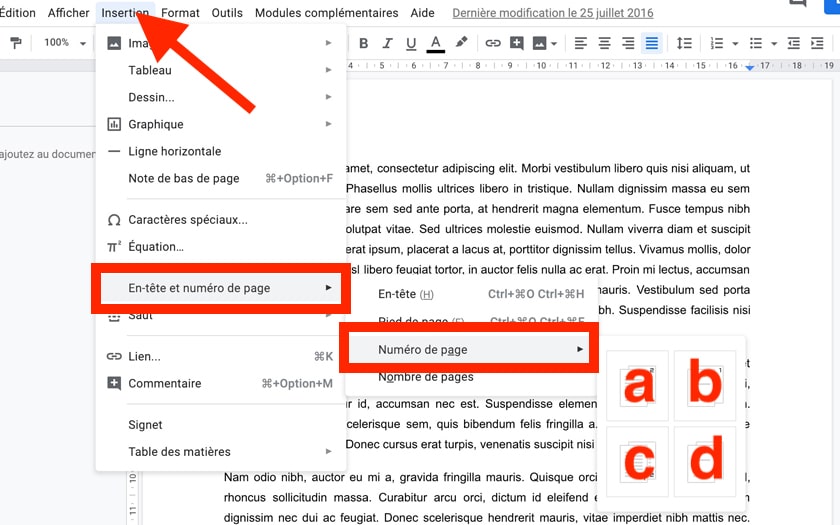Viewport: 840px width, 525px height.
Task: Click the insert image toolbar icon
Action: tap(539, 43)
